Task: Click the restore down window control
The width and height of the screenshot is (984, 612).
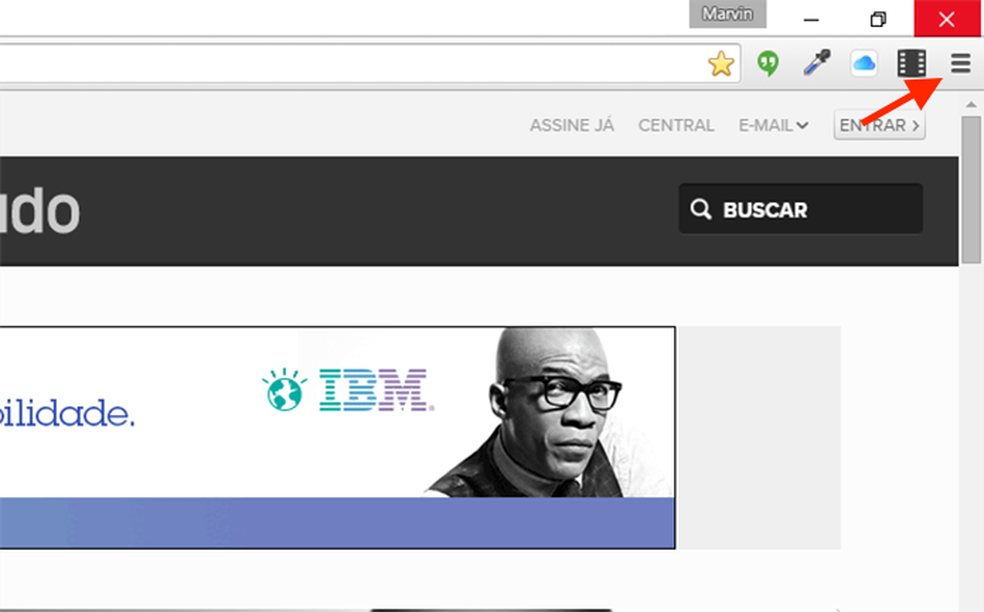Action: (878, 19)
